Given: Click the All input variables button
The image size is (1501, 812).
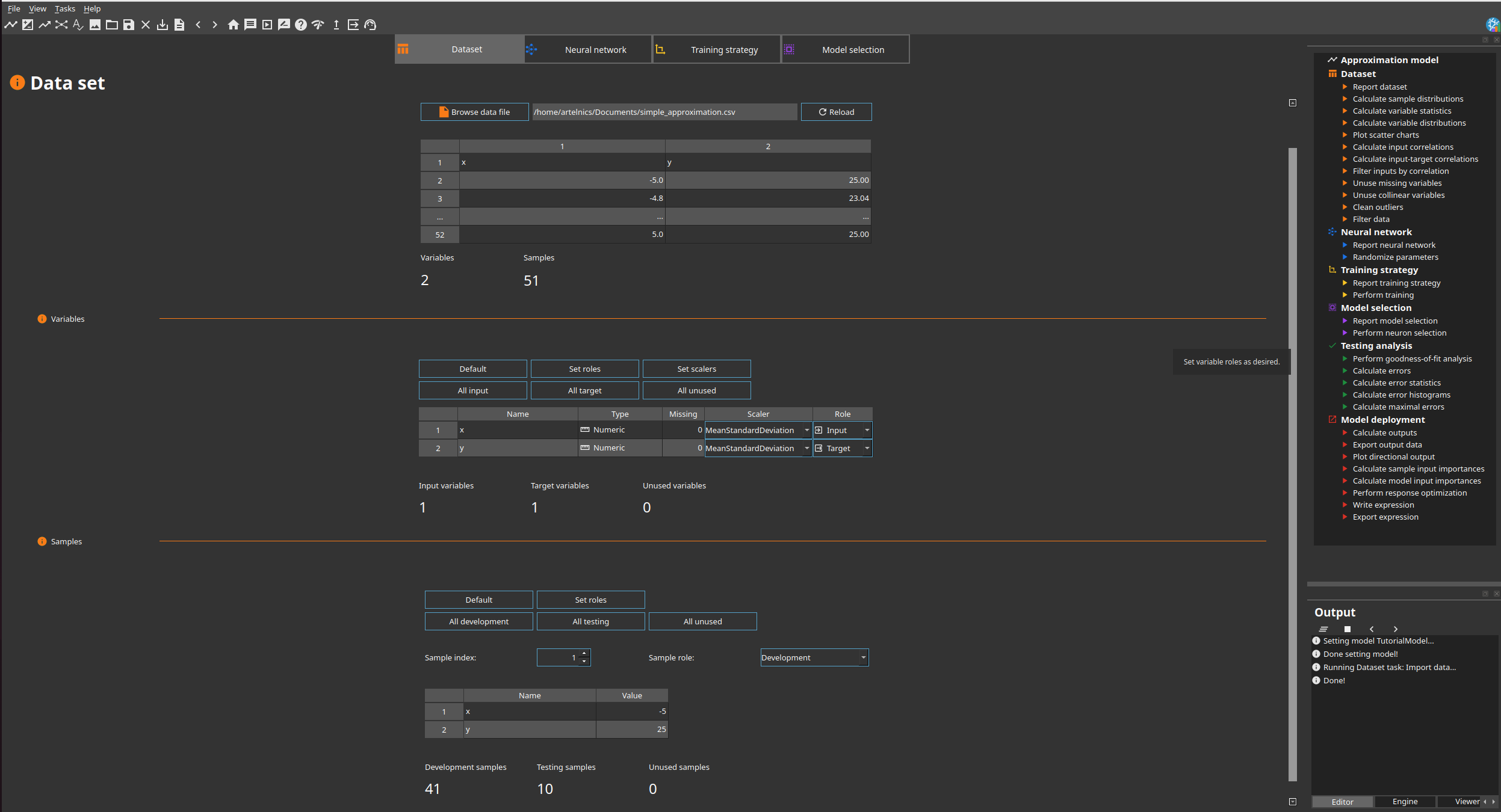Looking at the screenshot, I should tap(473, 390).
